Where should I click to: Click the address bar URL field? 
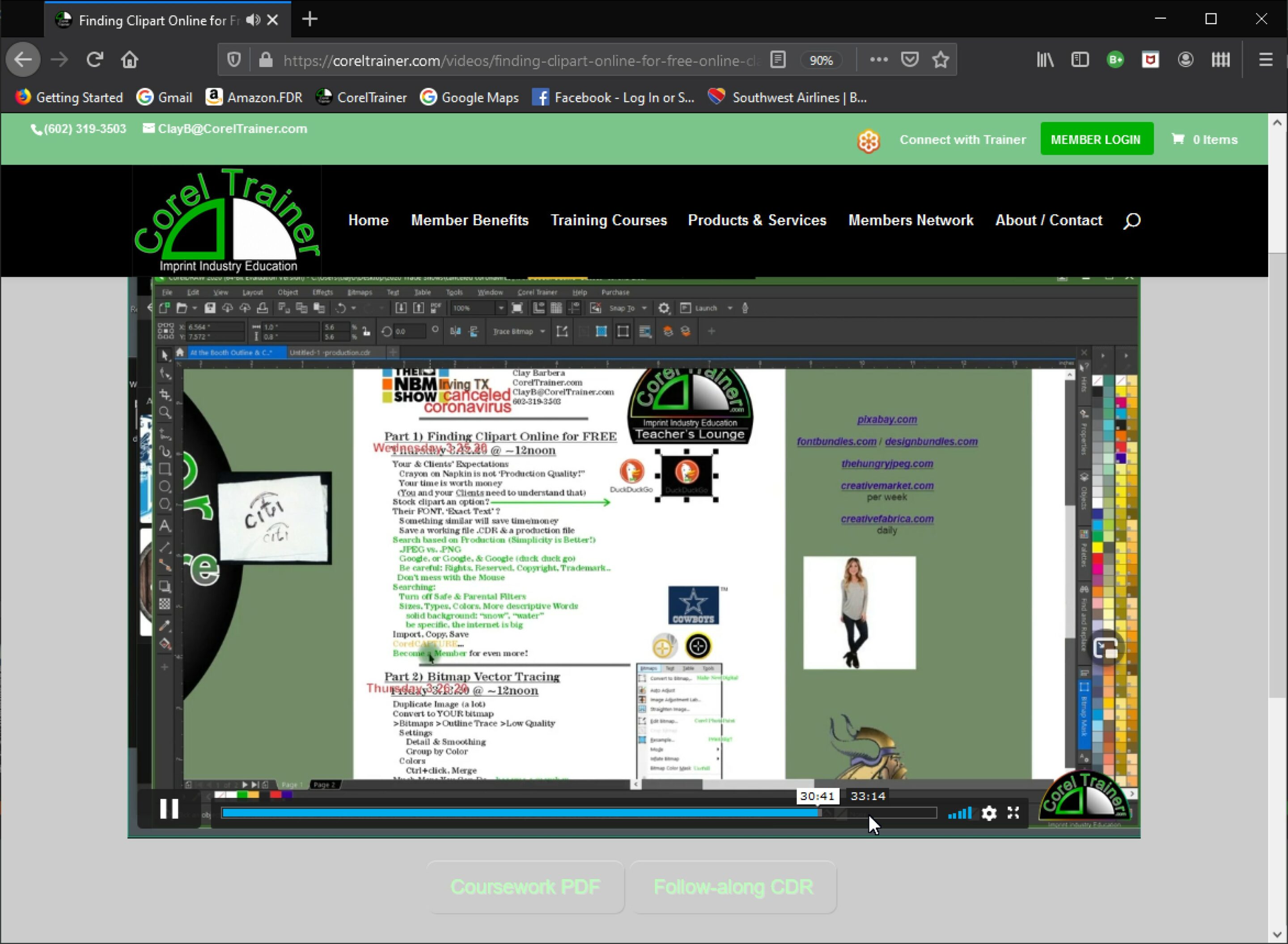coord(521,60)
